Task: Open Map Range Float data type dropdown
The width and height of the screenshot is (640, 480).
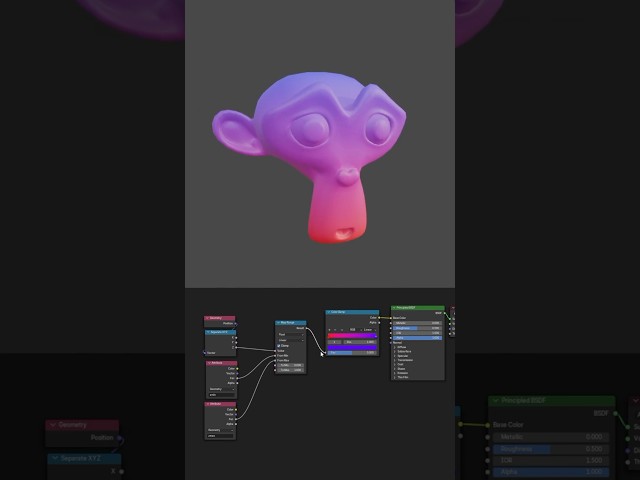Action: click(x=291, y=335)
